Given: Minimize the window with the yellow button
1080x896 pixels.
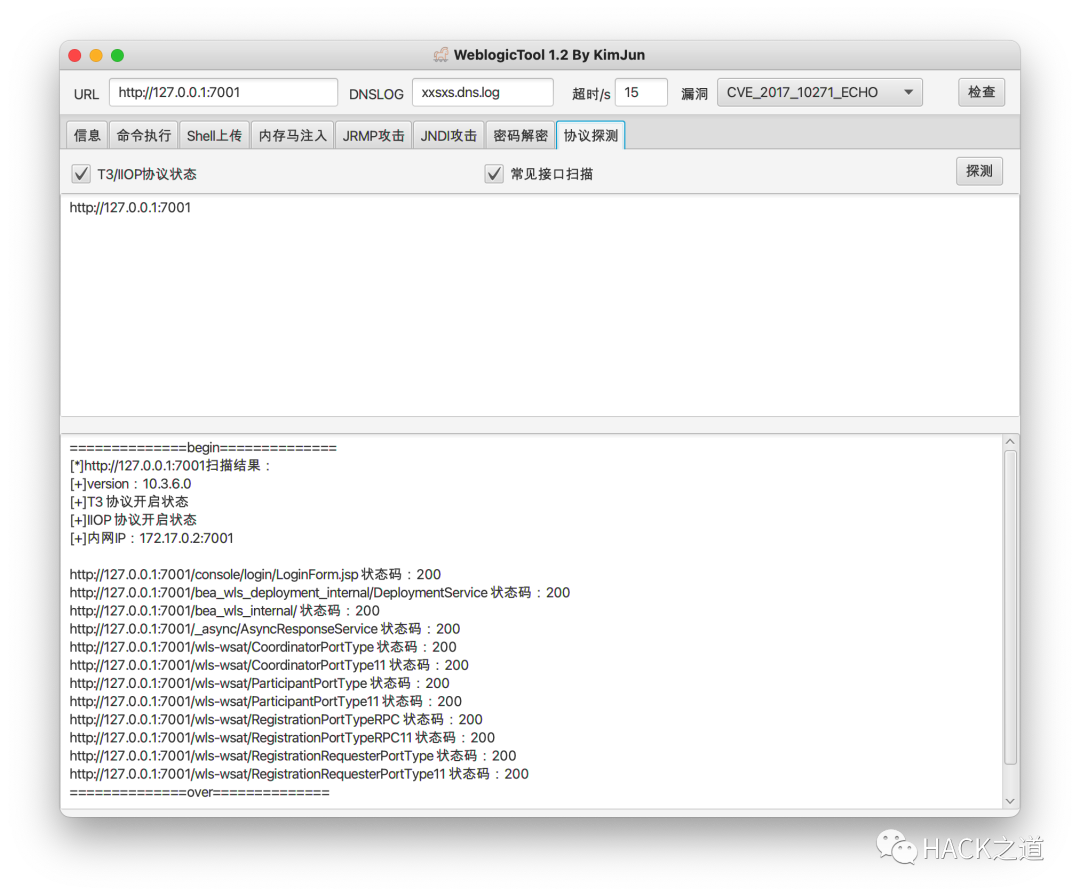Looking at the screenshot, I should coord(96,55).
